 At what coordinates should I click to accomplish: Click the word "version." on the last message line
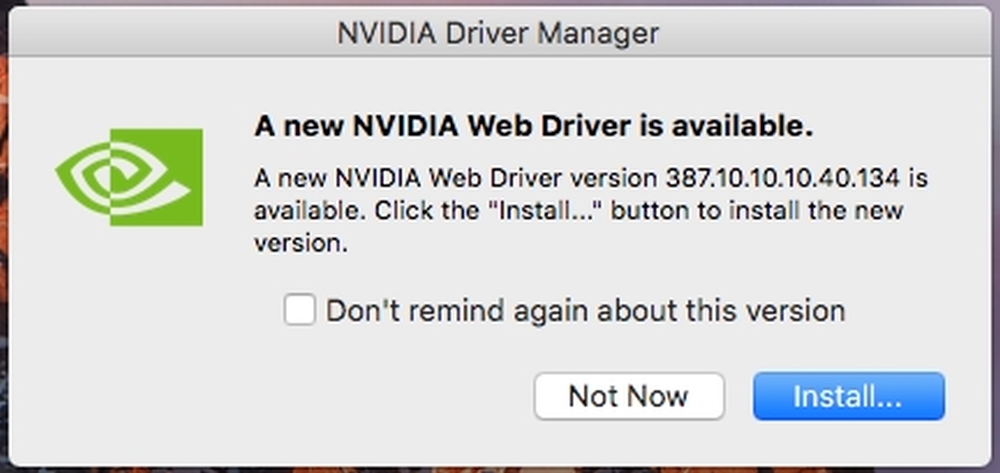[x=301, y=244]
